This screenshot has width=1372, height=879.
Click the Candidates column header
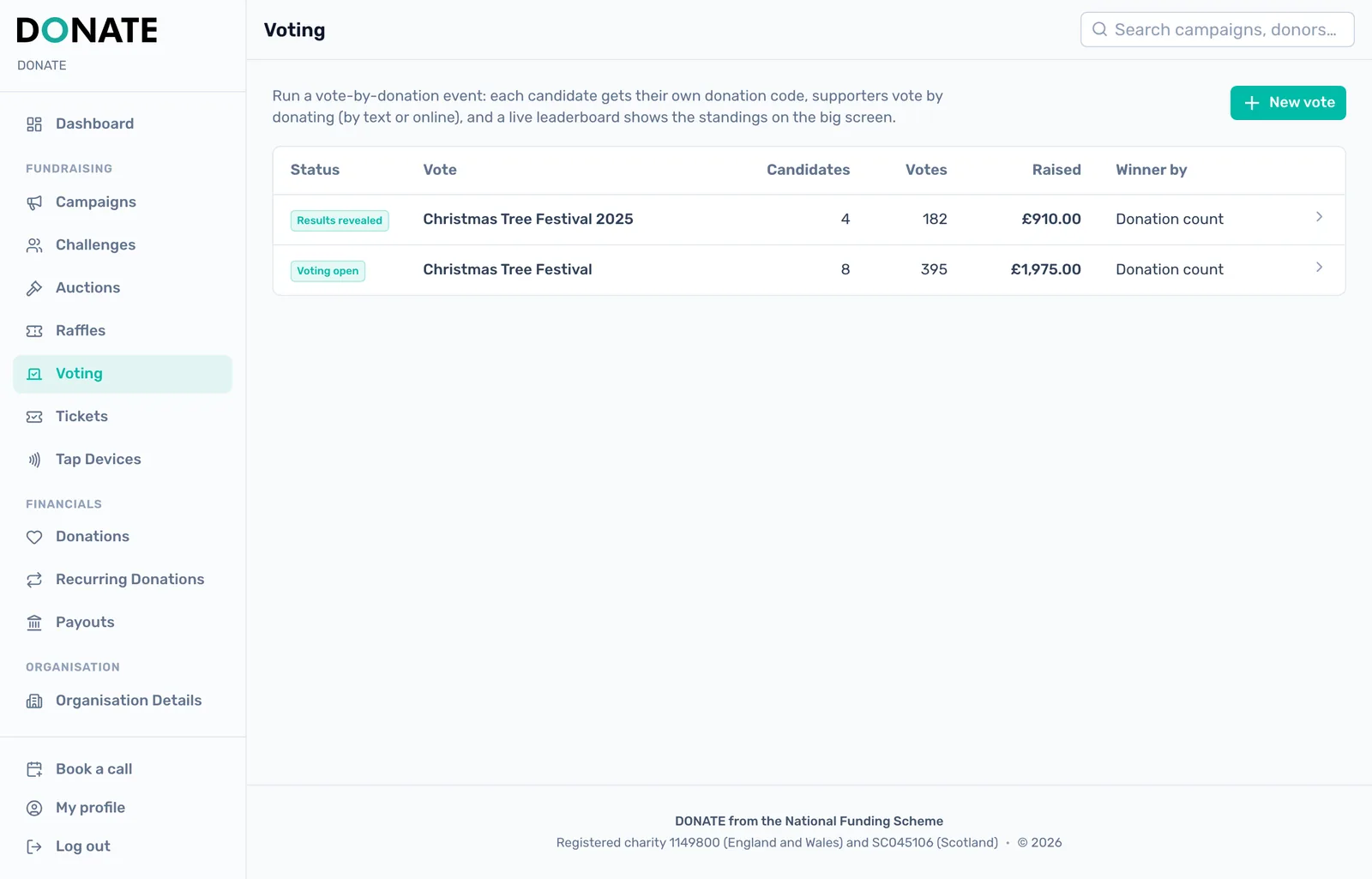pos(809,170)
